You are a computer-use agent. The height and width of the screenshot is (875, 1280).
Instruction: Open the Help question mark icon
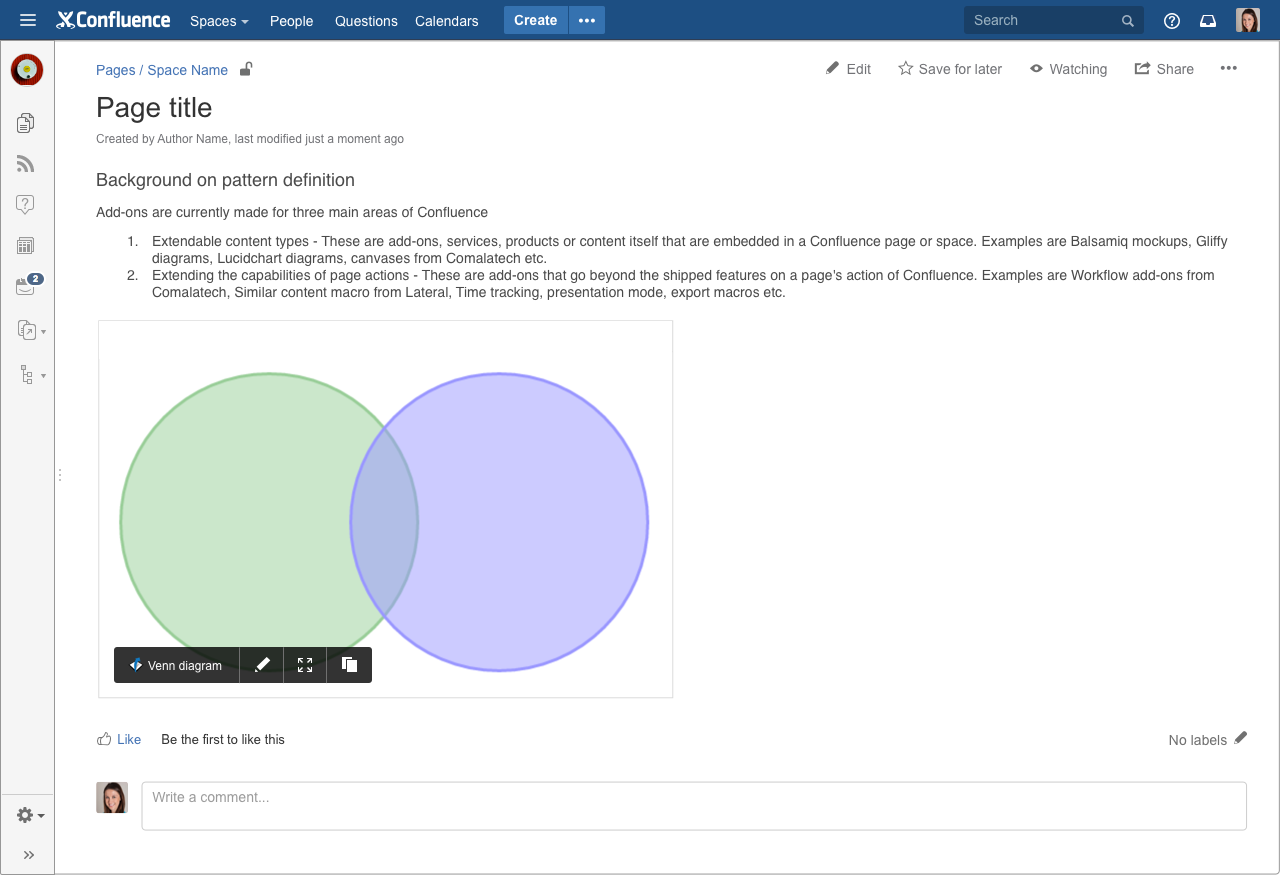point(1172,21)
